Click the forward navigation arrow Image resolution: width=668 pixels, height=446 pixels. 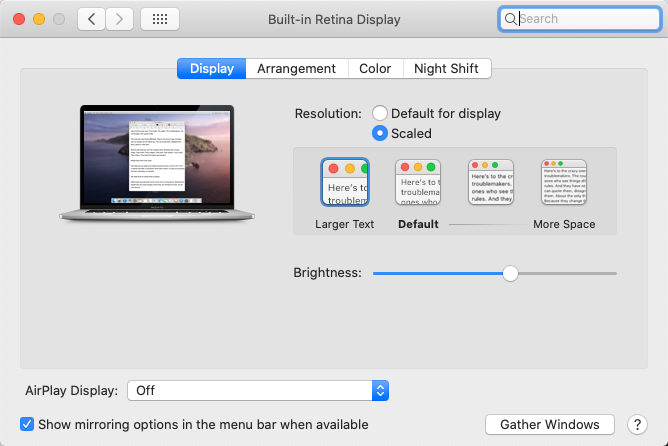tap(120, 19)
